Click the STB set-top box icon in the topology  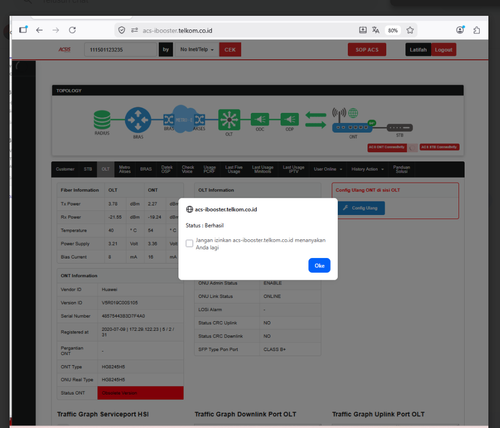(400, 128)
